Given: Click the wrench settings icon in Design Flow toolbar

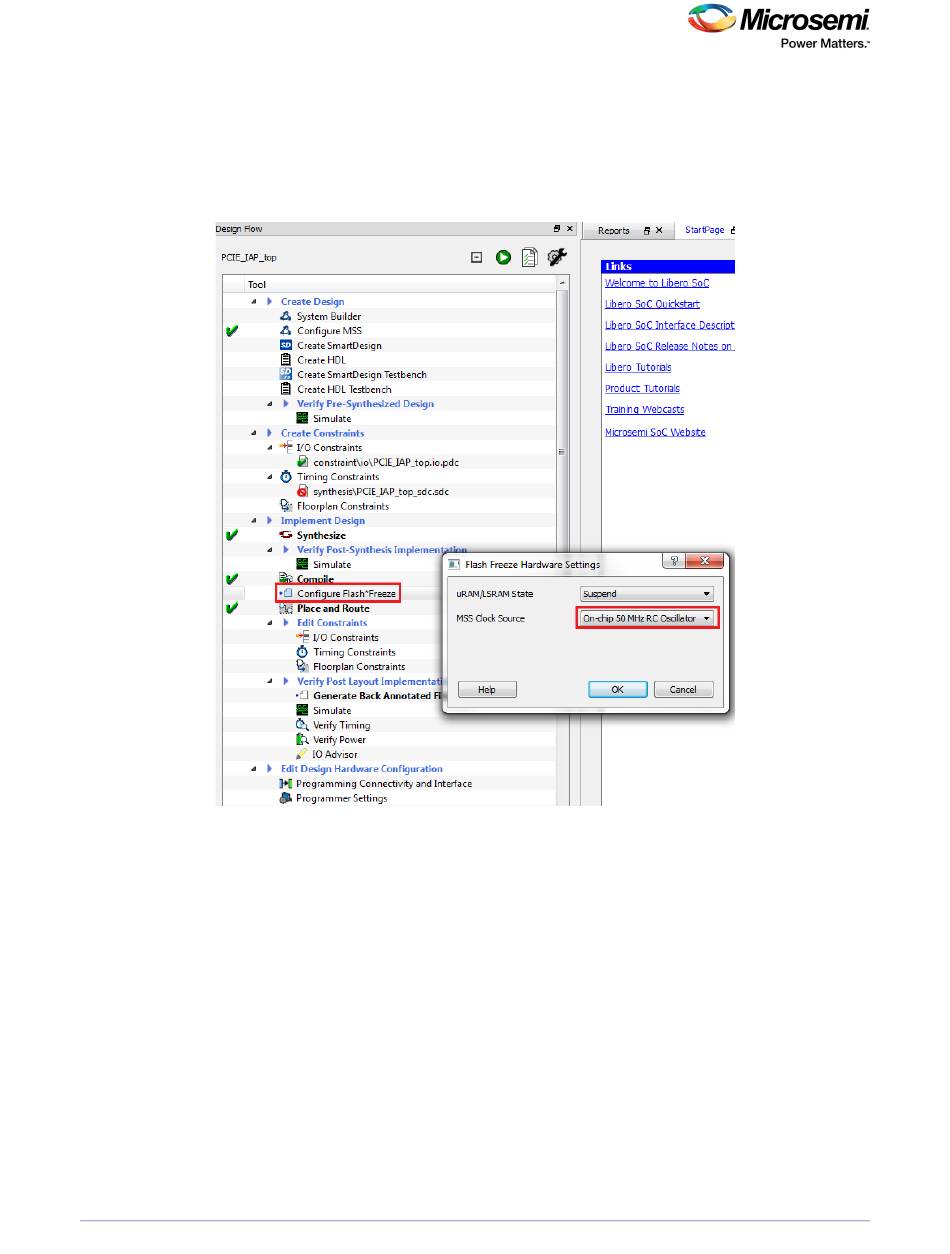Looking at the screenshot, I should 558,257.
